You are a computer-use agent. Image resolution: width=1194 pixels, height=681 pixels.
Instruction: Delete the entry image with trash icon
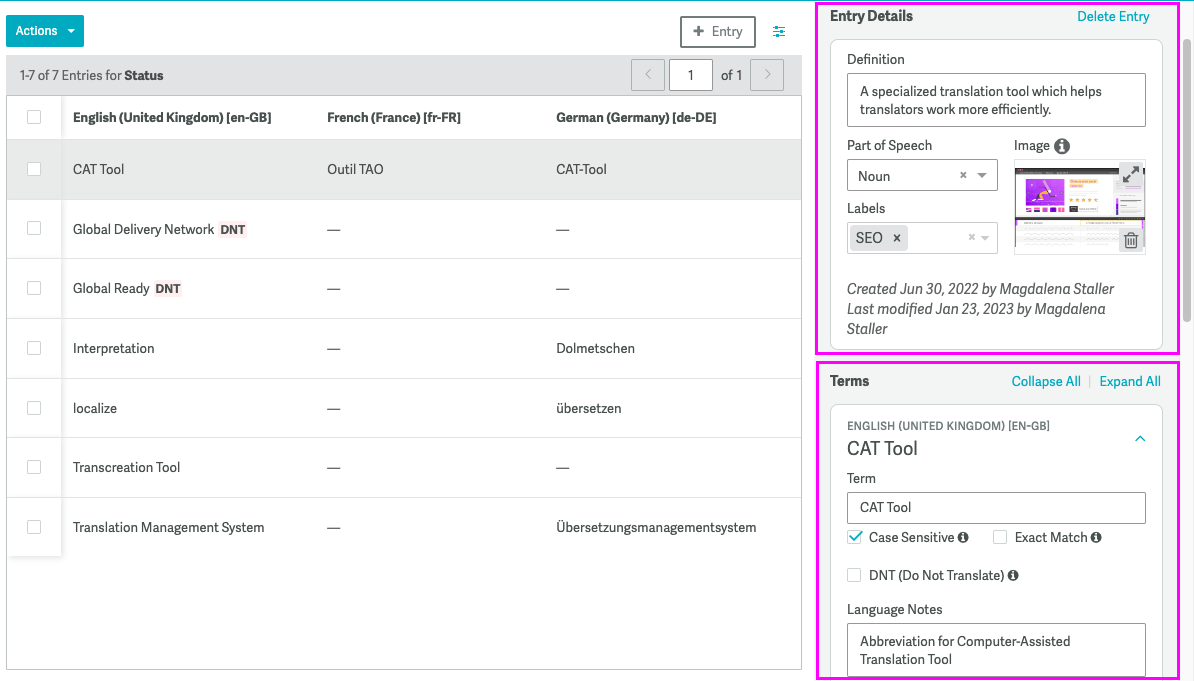[1130, 240]
